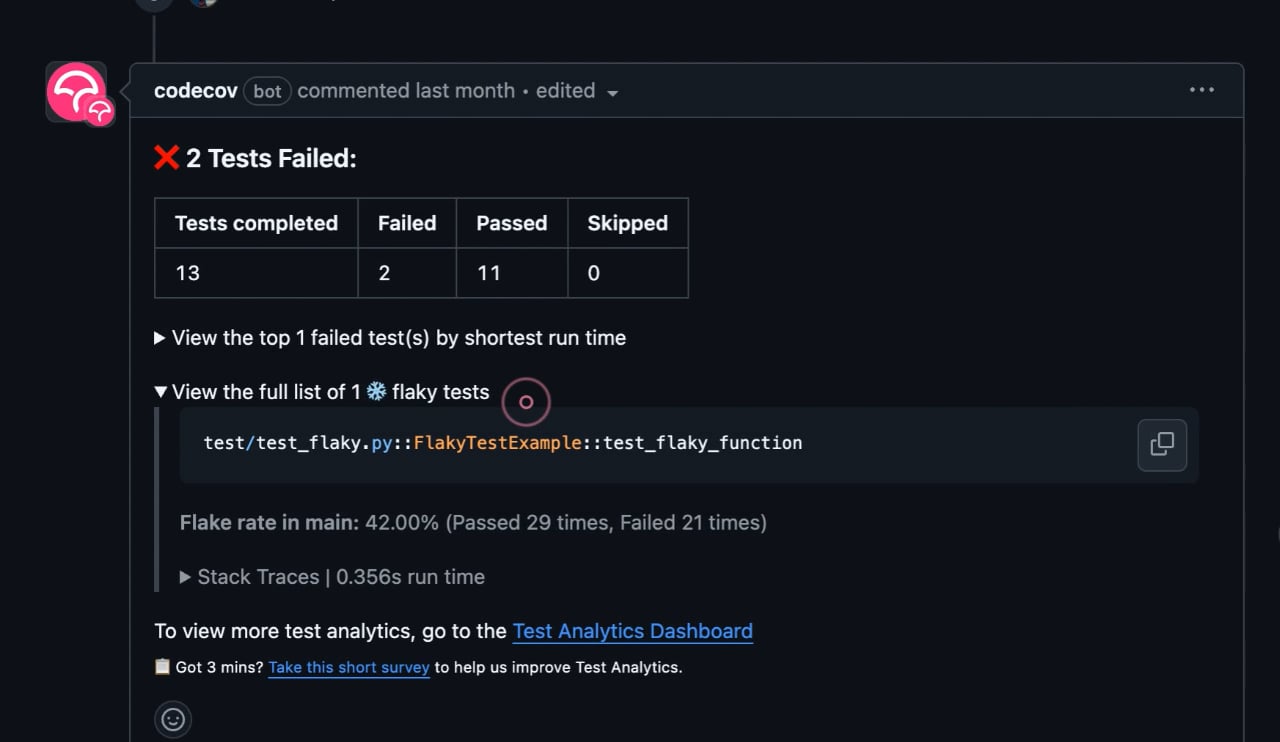Open the Test Analytics Dashboard link

(633, 631)
